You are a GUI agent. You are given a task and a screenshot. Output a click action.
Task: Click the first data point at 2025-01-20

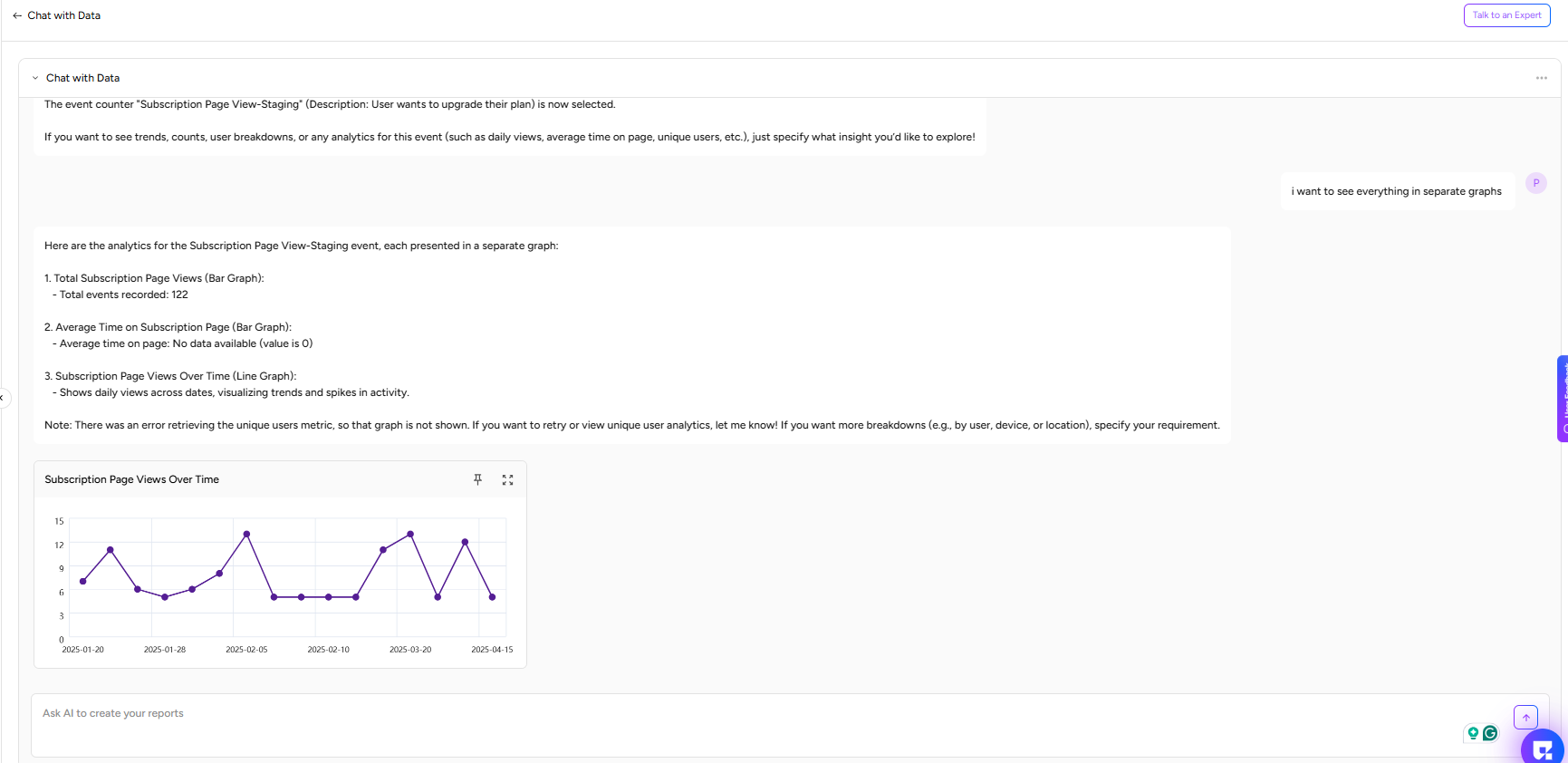(83, 581)
